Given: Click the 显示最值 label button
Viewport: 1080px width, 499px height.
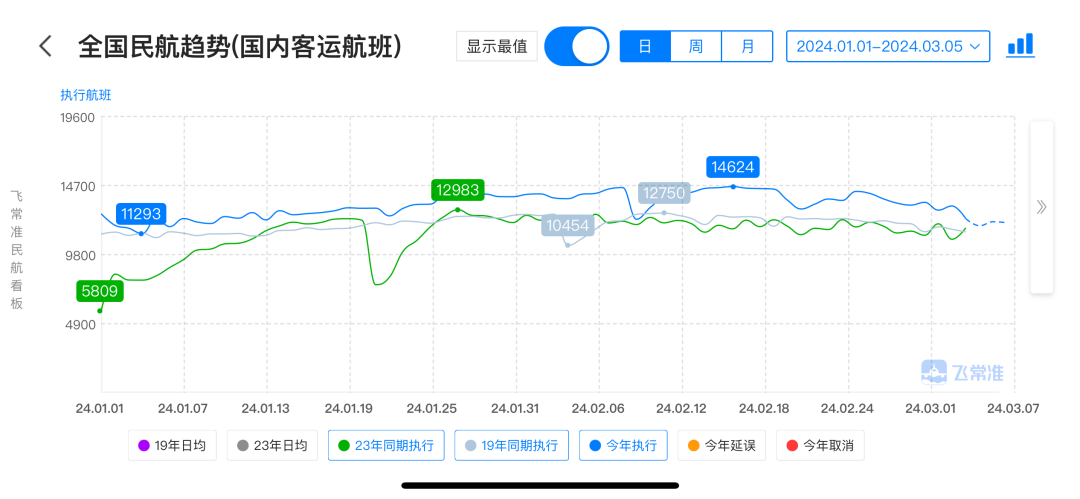Looking at the screenshot, I should pos(496,46).
